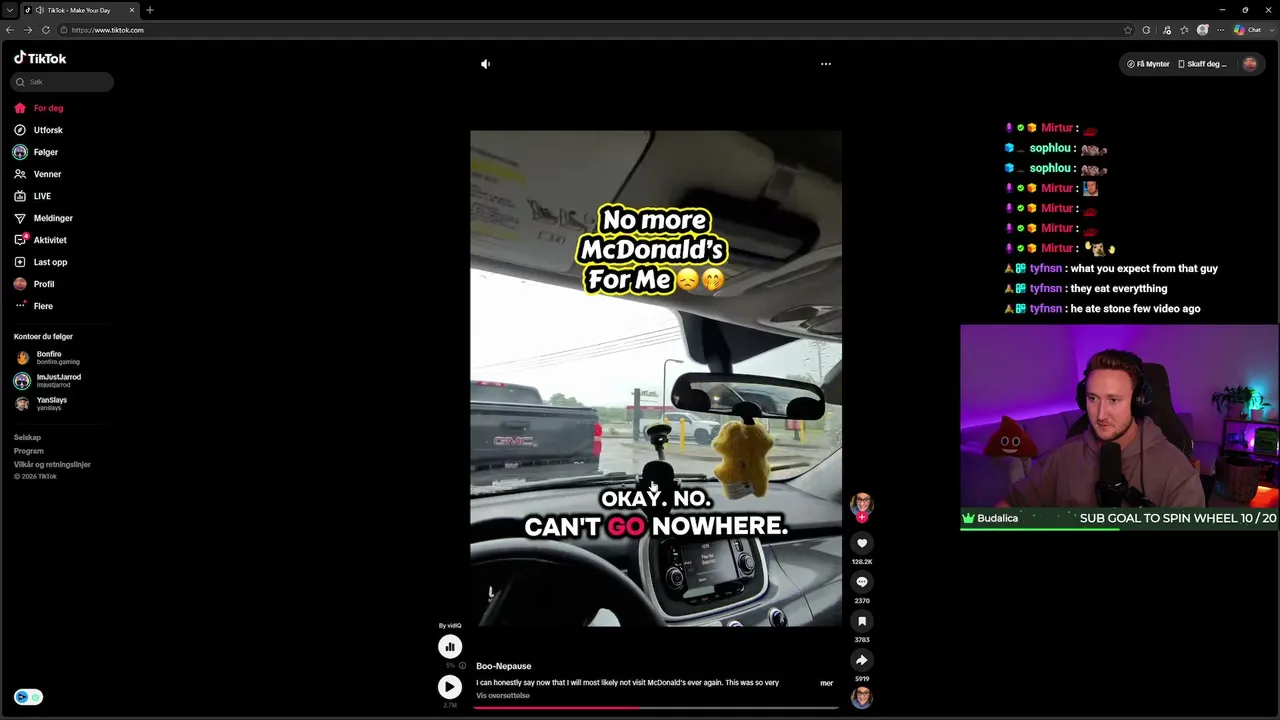
Task: Open Profil from the sidebar
Action: pos(34,284)
